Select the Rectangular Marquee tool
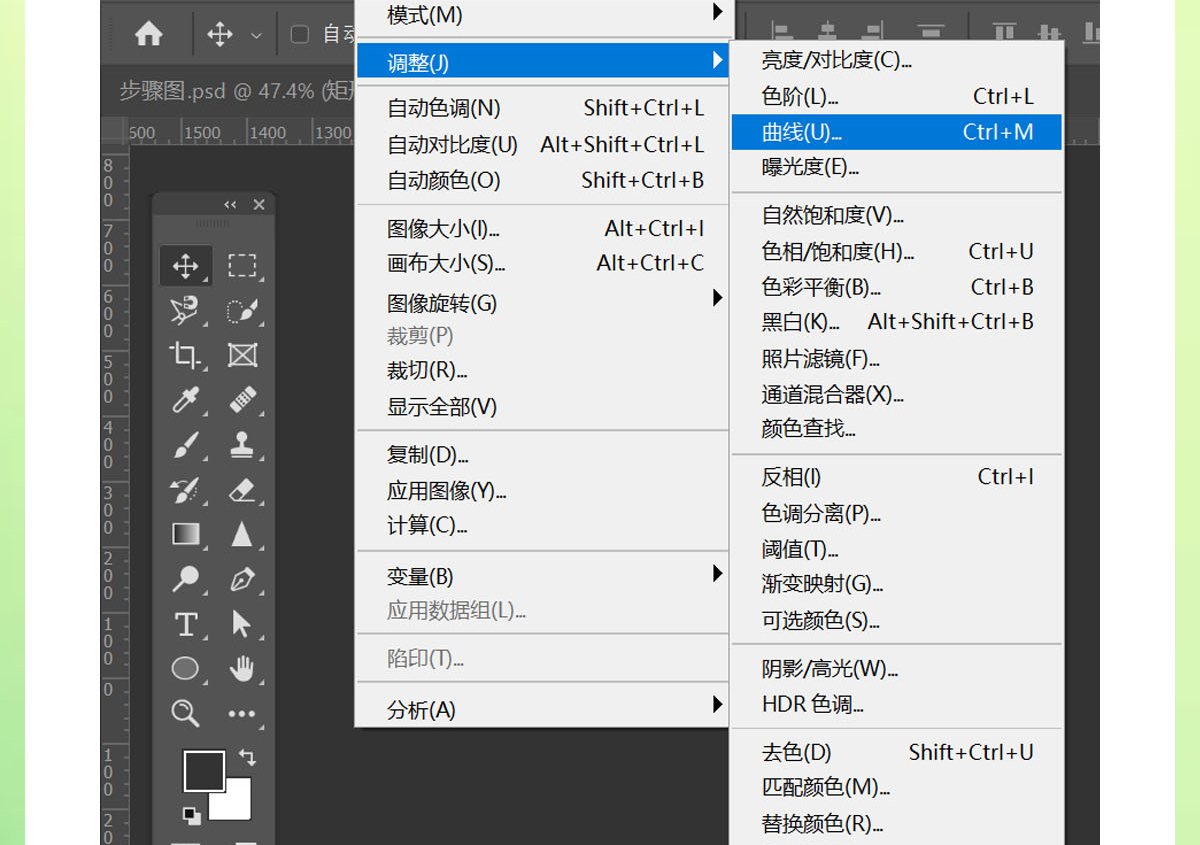 241,265
